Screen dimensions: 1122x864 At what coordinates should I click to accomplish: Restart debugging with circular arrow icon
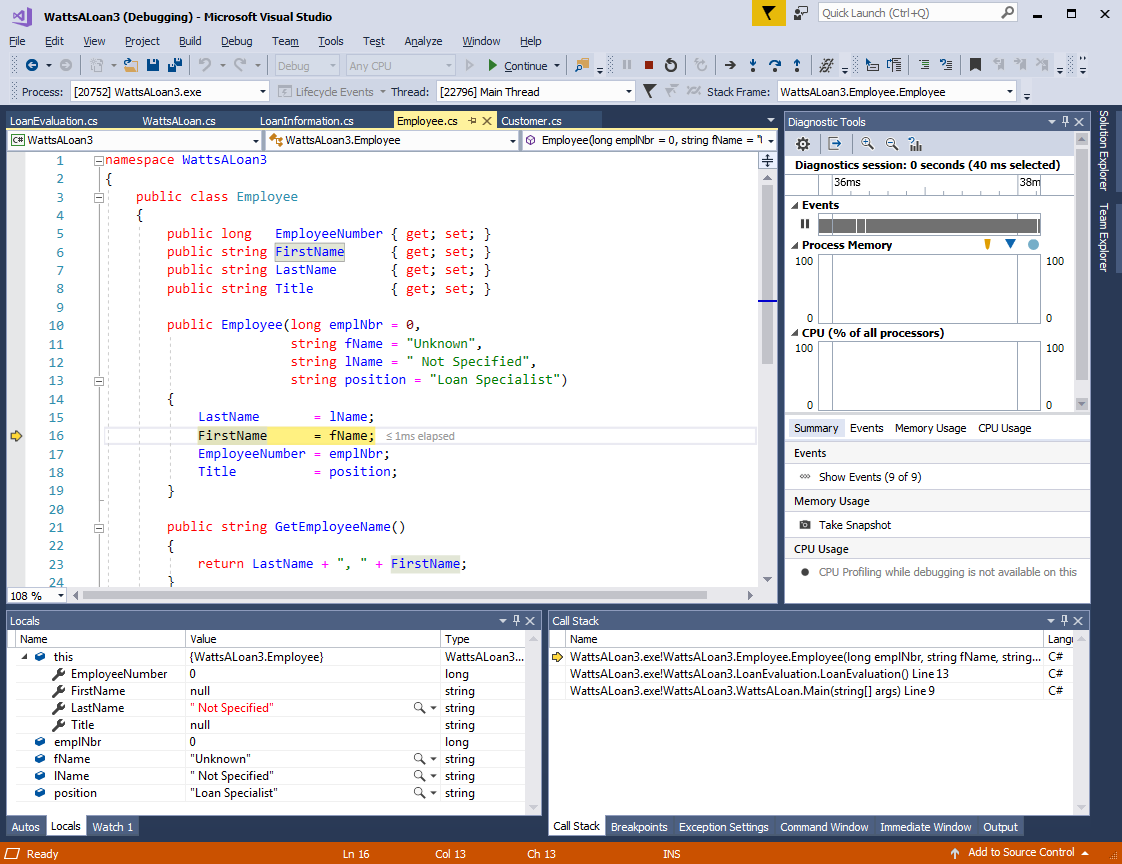pyautogui.click(x=670, y=65)
